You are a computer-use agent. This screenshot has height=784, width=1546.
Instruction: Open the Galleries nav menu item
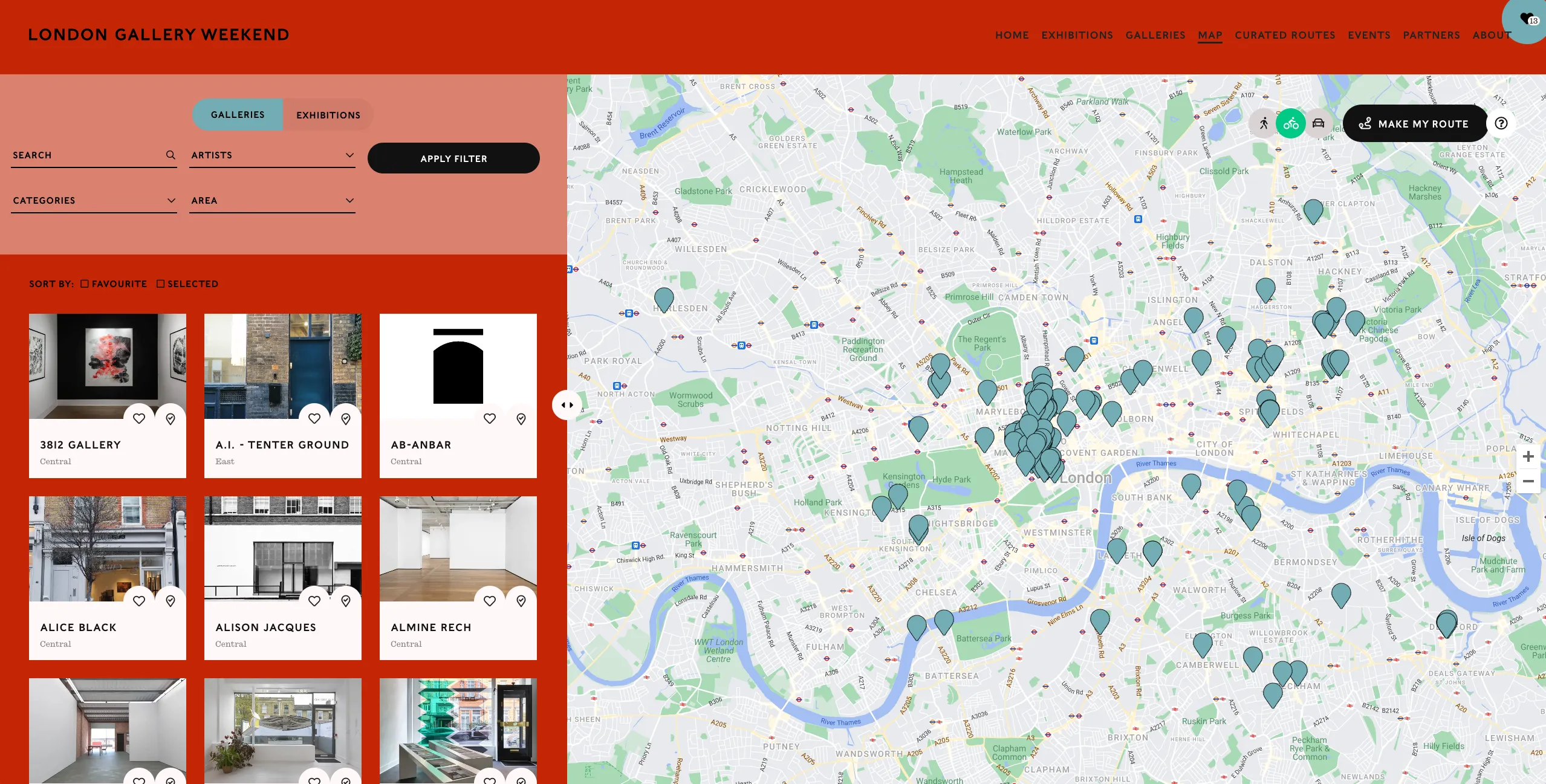[x=1155, y=35]
